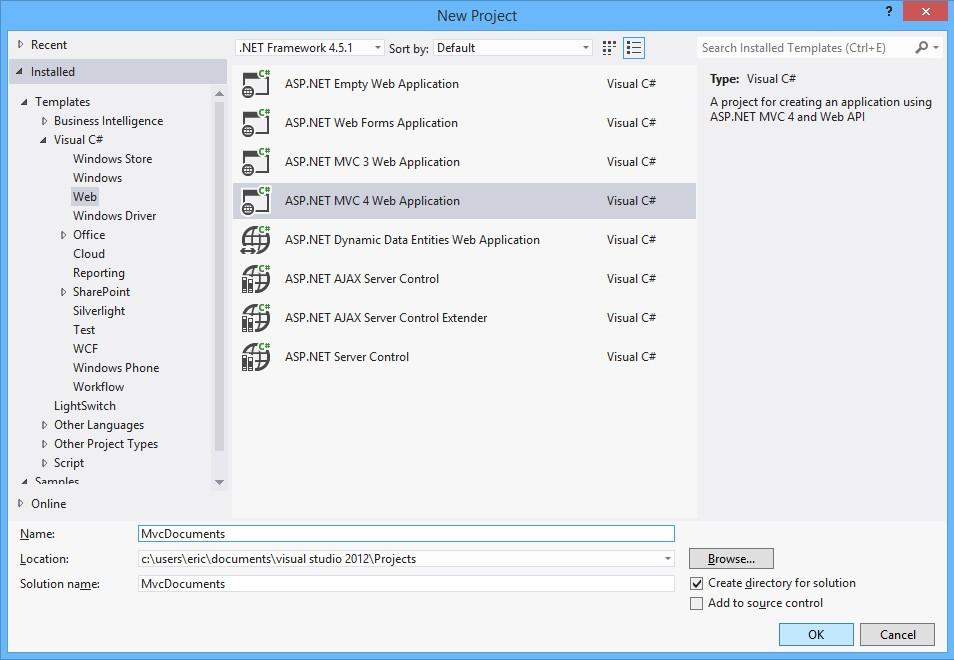Screen dimensions: 954x660
Task: Enable Add to source control checkbox
Action: 697,603
